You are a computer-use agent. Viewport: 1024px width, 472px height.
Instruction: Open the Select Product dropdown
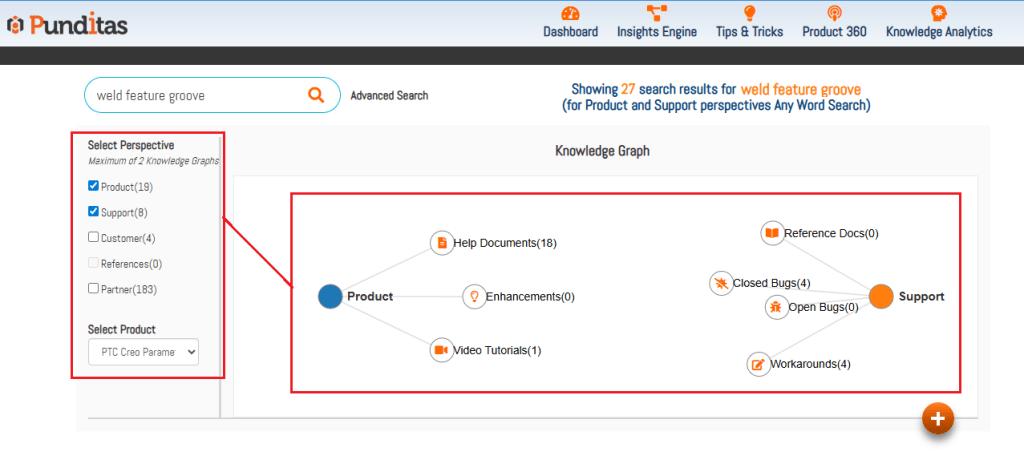(x=143, y=352)
